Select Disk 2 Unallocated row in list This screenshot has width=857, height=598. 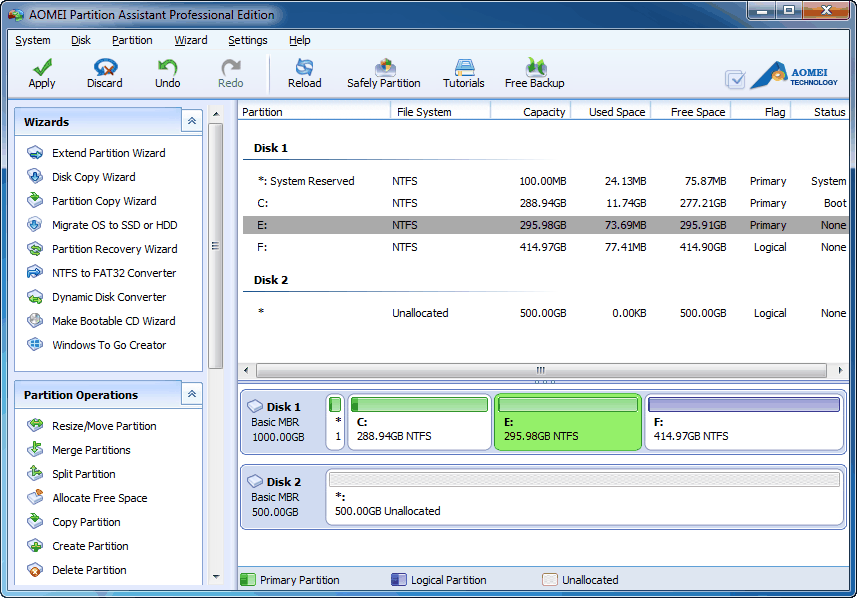(545, 313)
